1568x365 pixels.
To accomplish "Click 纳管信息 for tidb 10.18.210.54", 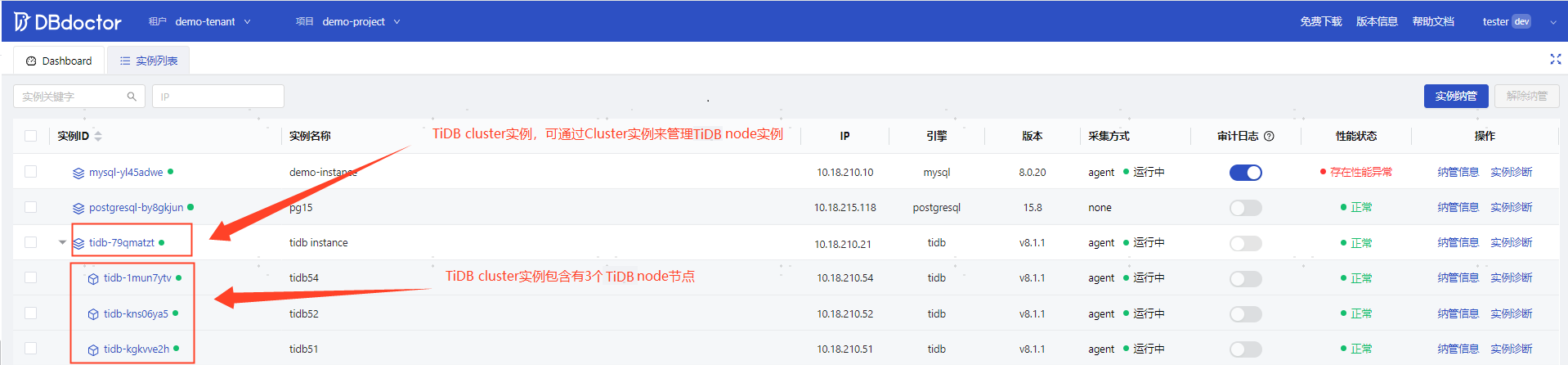I will click(1458, 278).
